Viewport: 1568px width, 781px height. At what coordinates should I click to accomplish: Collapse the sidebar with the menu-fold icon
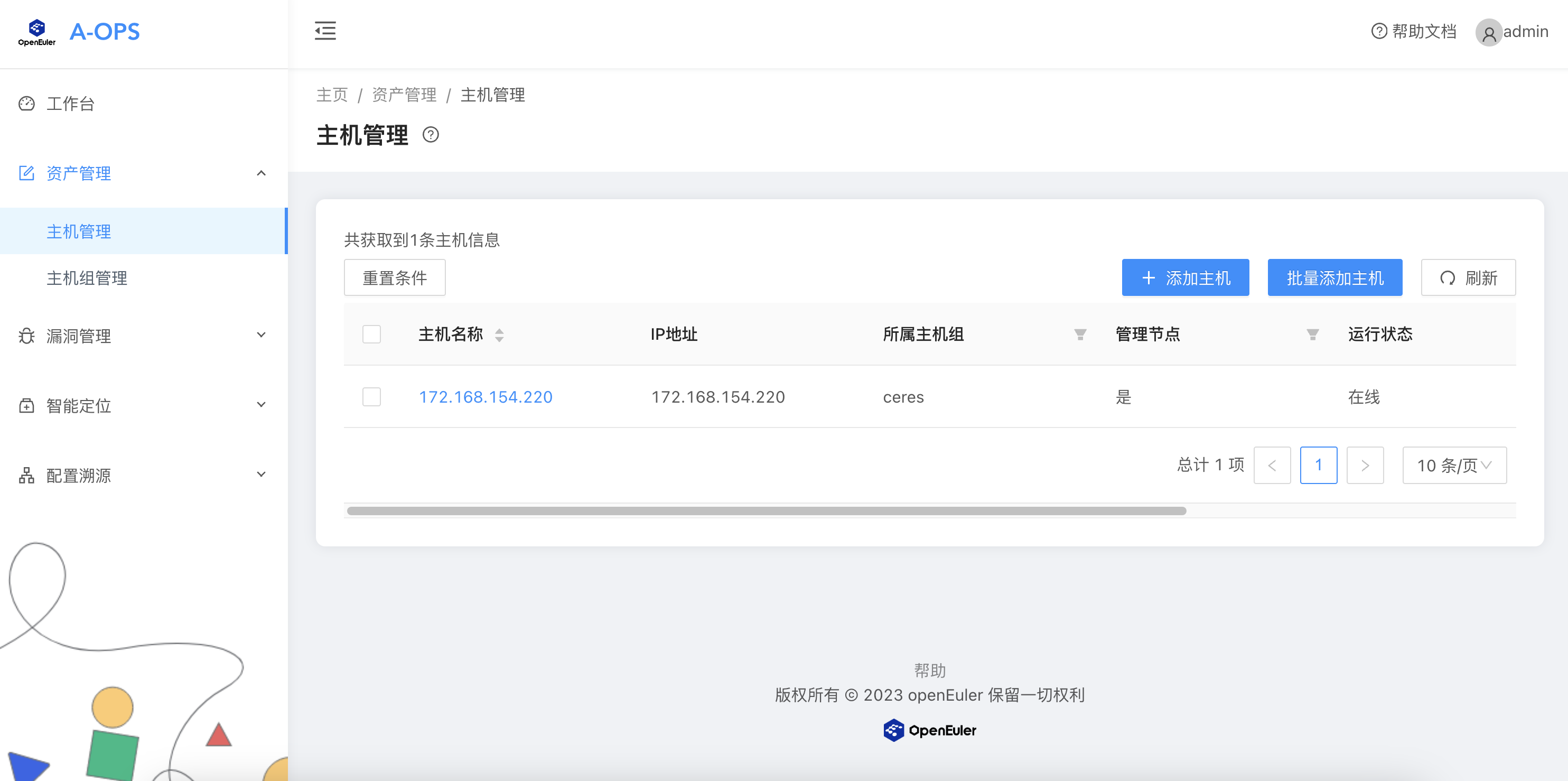pos(325,31)
